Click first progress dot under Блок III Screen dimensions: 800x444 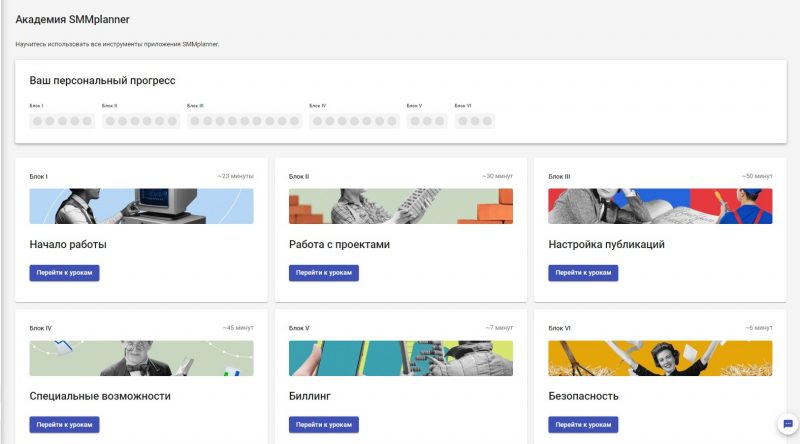tap(194, 121)
